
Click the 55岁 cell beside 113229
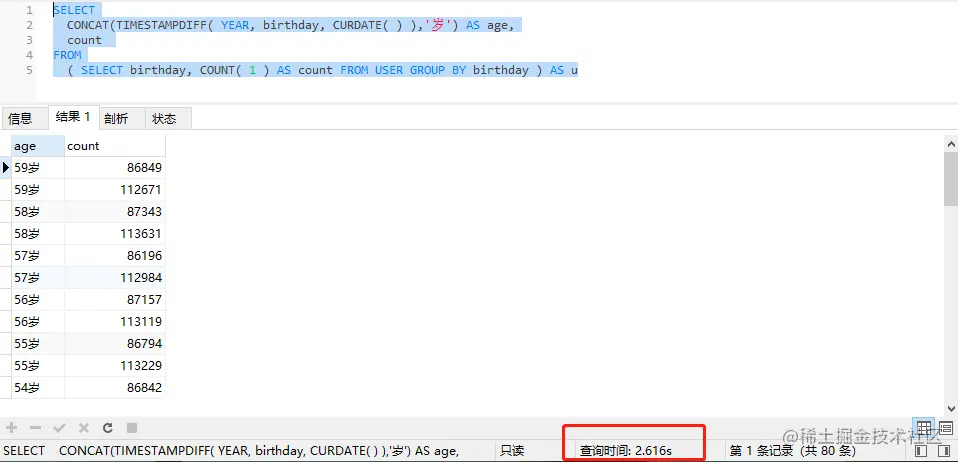click(x=38, y=365)
